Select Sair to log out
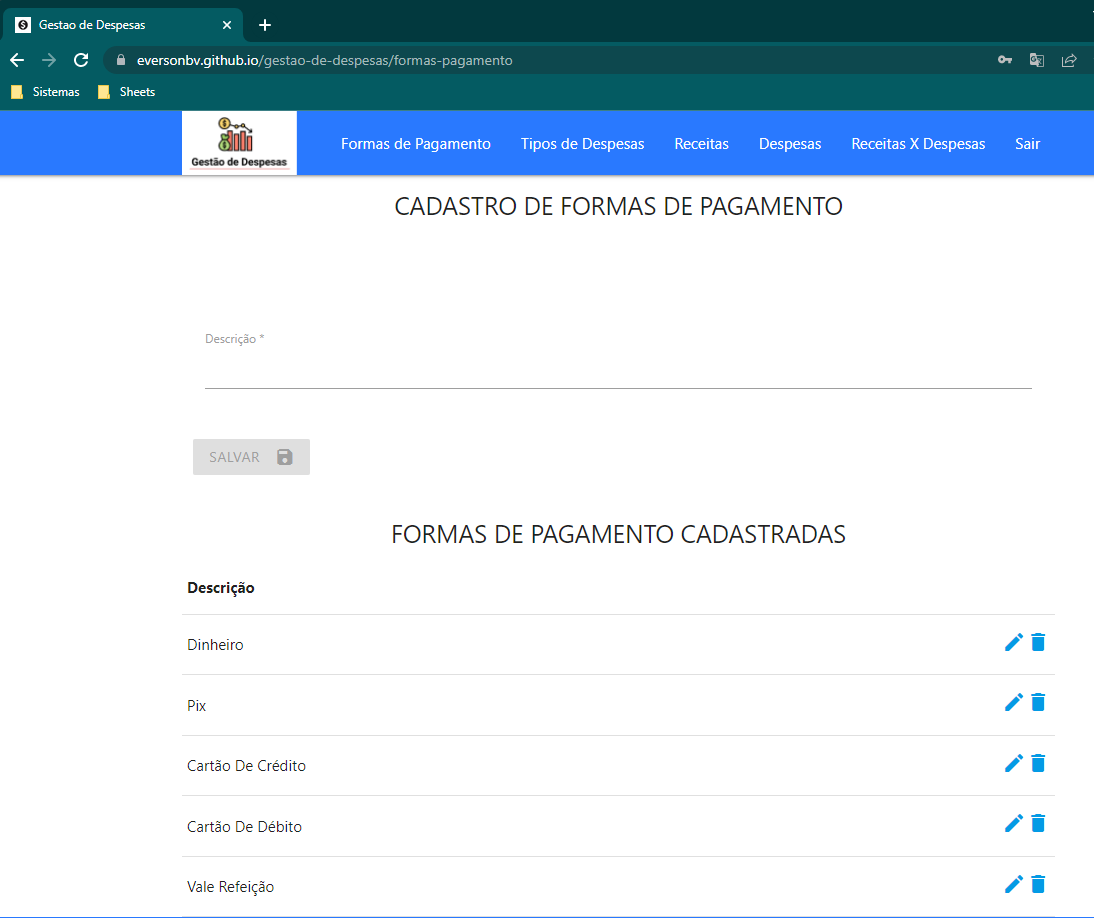 pyautogui.click(x=1027, y=143)
